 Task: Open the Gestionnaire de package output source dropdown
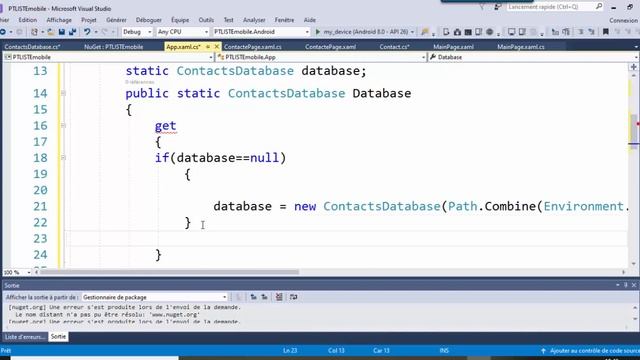point(154,298)
